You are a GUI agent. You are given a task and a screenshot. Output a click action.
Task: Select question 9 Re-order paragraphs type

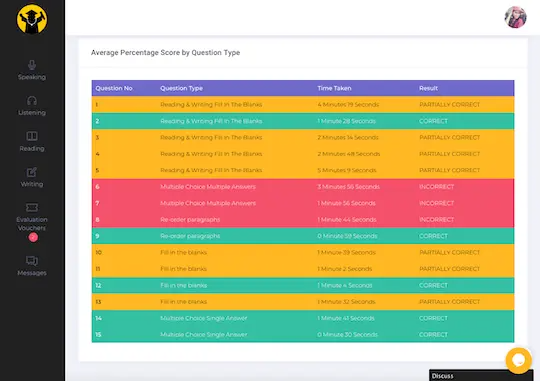190,236
